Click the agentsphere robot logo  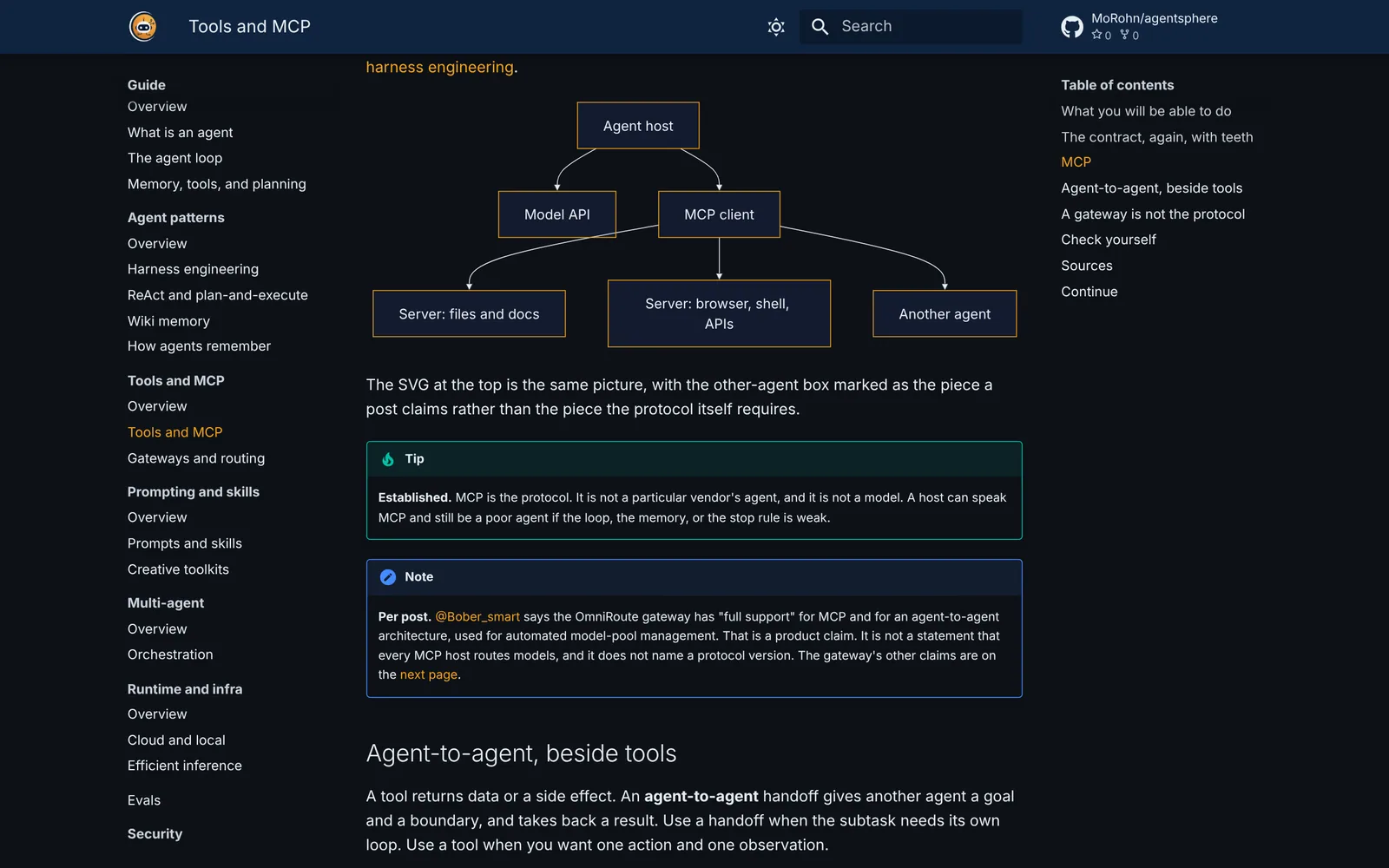pyautogui.click(x=143, y=26)
